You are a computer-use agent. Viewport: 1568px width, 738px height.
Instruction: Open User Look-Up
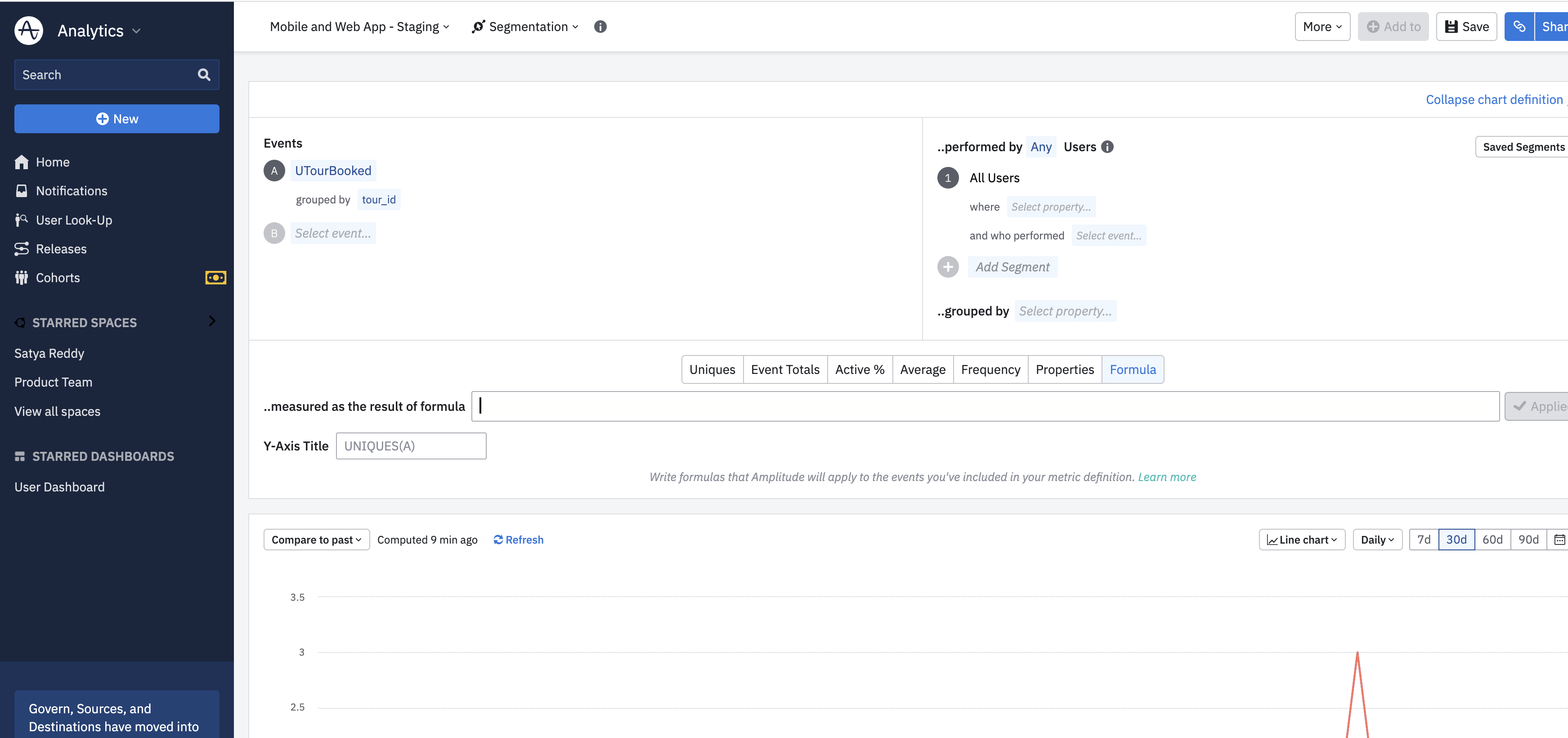tap(74, 220)
